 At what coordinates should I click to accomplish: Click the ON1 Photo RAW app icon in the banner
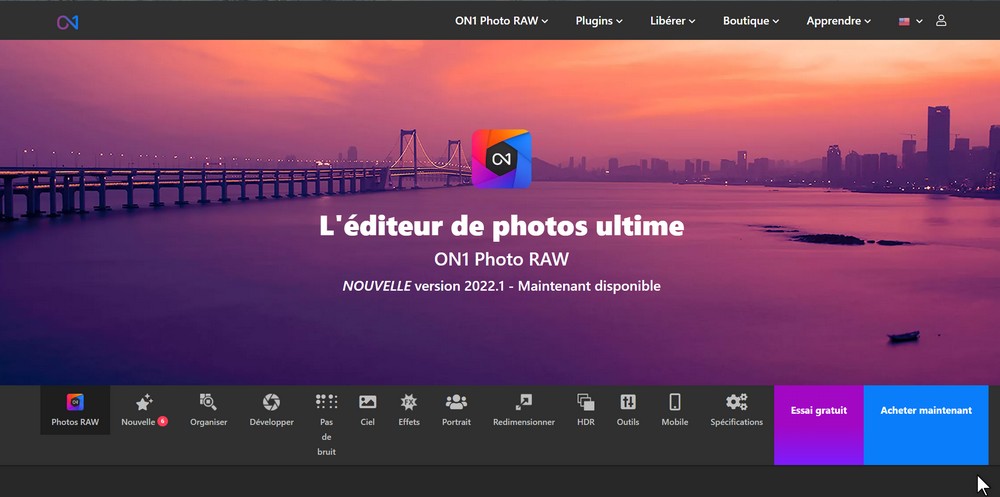[501, 159]
